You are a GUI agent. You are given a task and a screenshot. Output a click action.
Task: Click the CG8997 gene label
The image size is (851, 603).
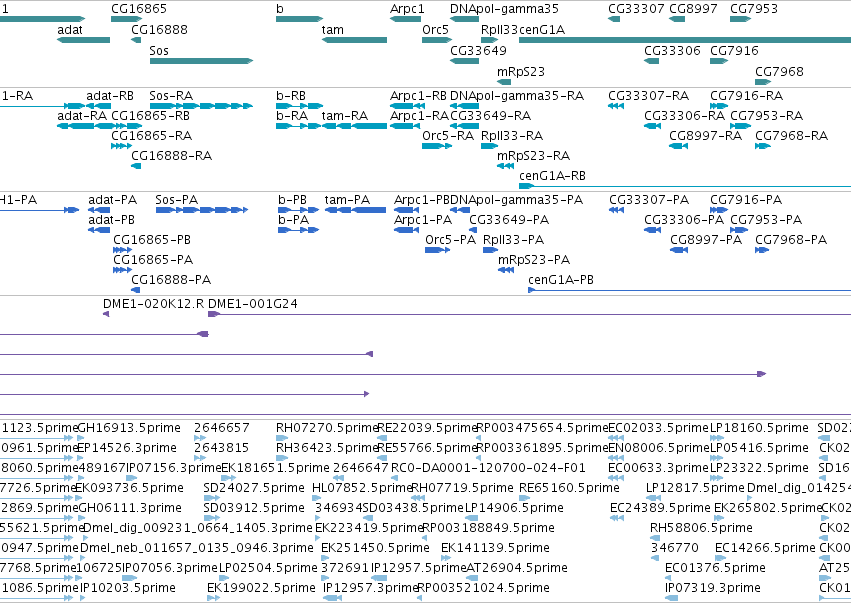tap(693, 9)
